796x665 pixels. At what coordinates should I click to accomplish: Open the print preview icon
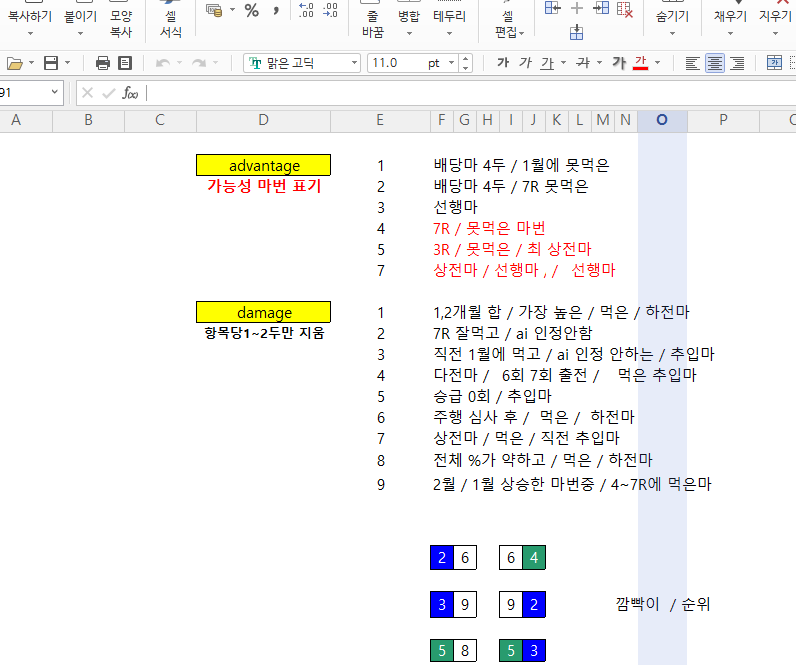click(125, 63)
